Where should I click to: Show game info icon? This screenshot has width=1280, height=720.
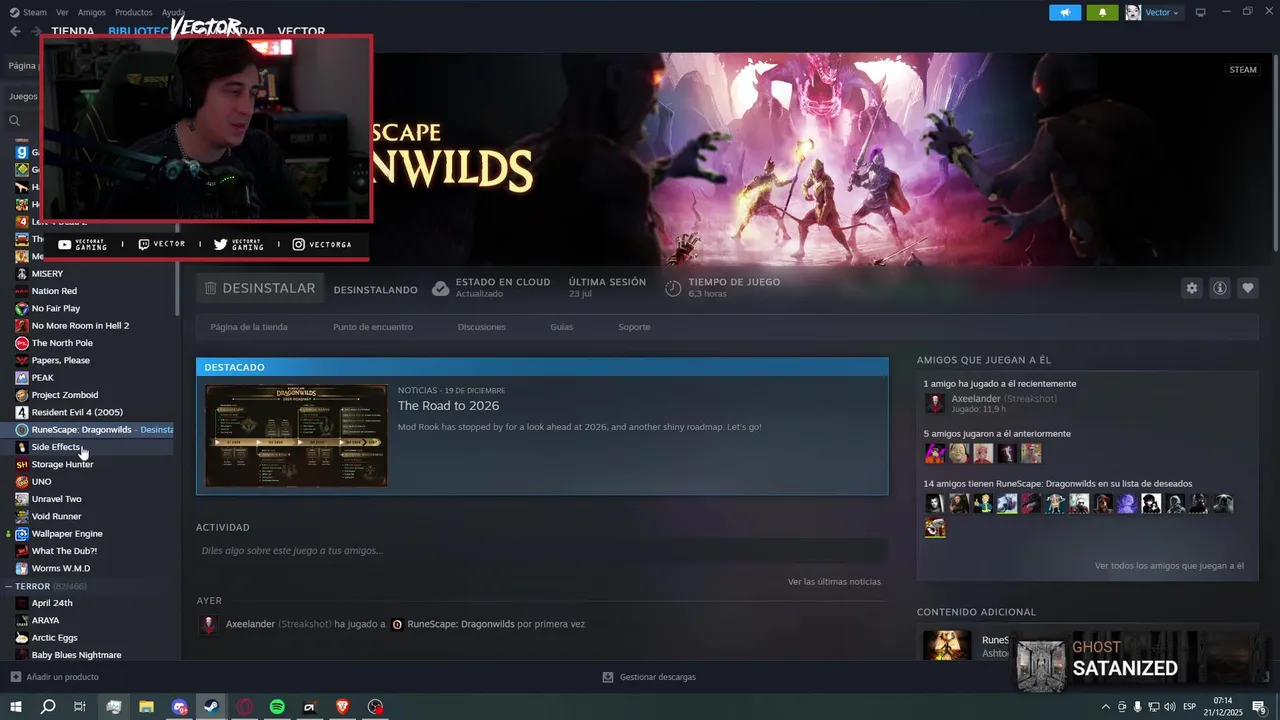[1220, 288]
